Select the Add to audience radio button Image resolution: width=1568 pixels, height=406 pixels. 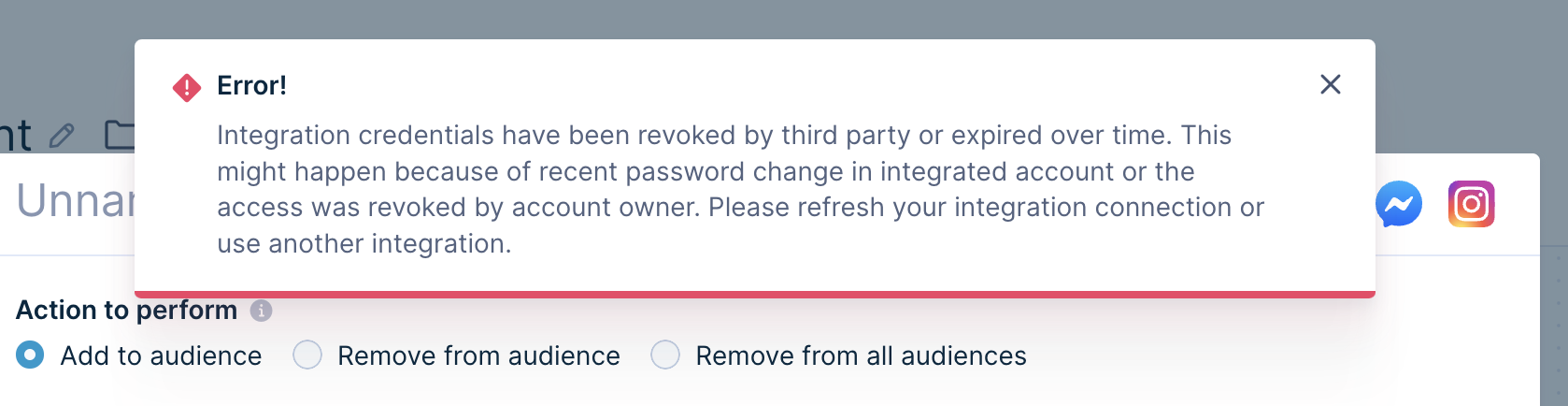click(x=30, y=355)
